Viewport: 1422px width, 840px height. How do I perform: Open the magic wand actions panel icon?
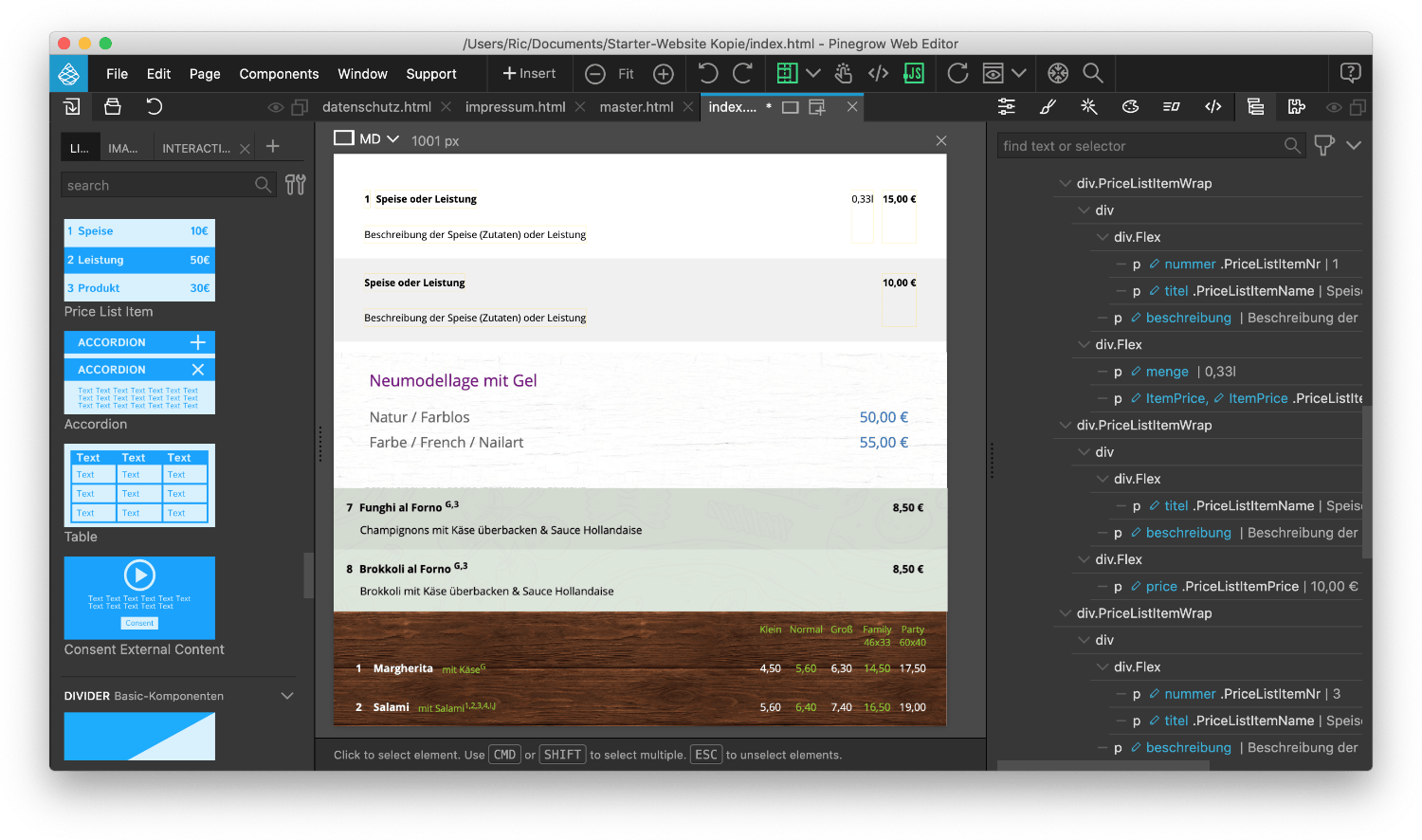[1089, 107]
